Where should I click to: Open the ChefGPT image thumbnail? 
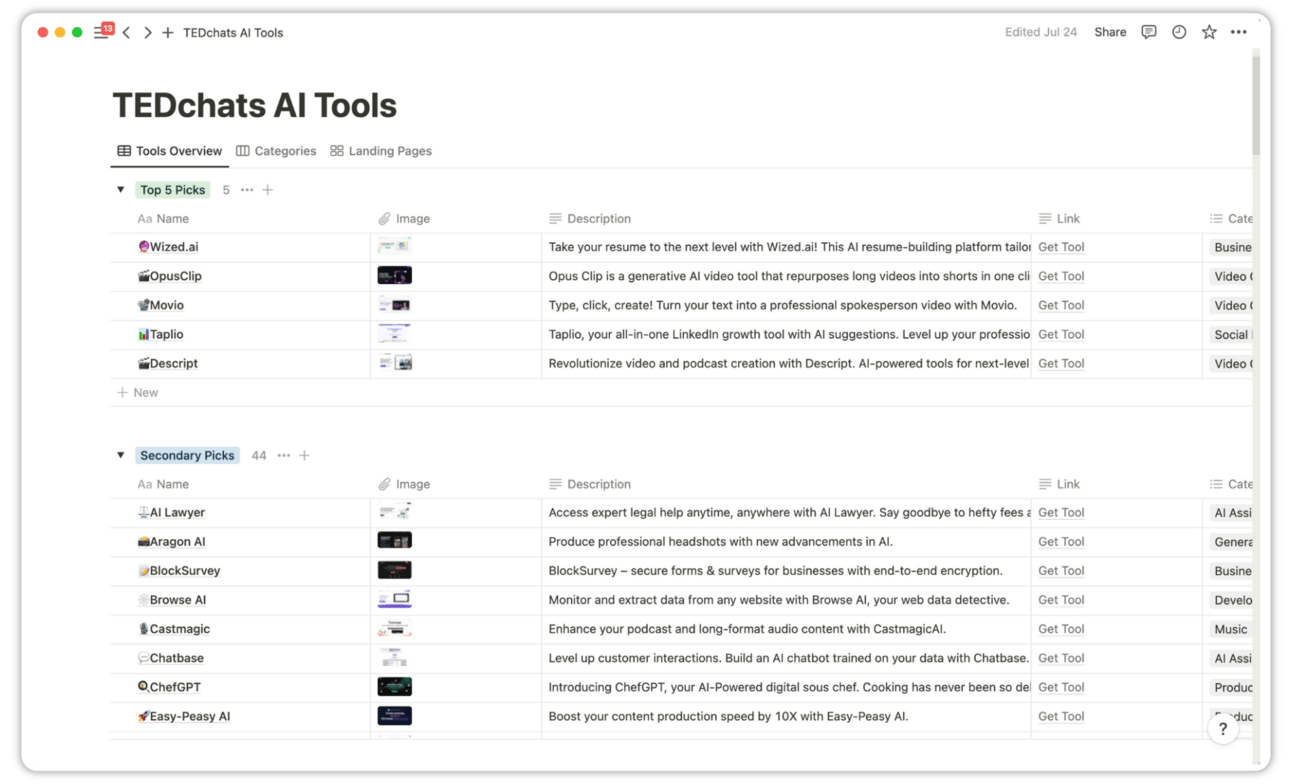[395, 687]
